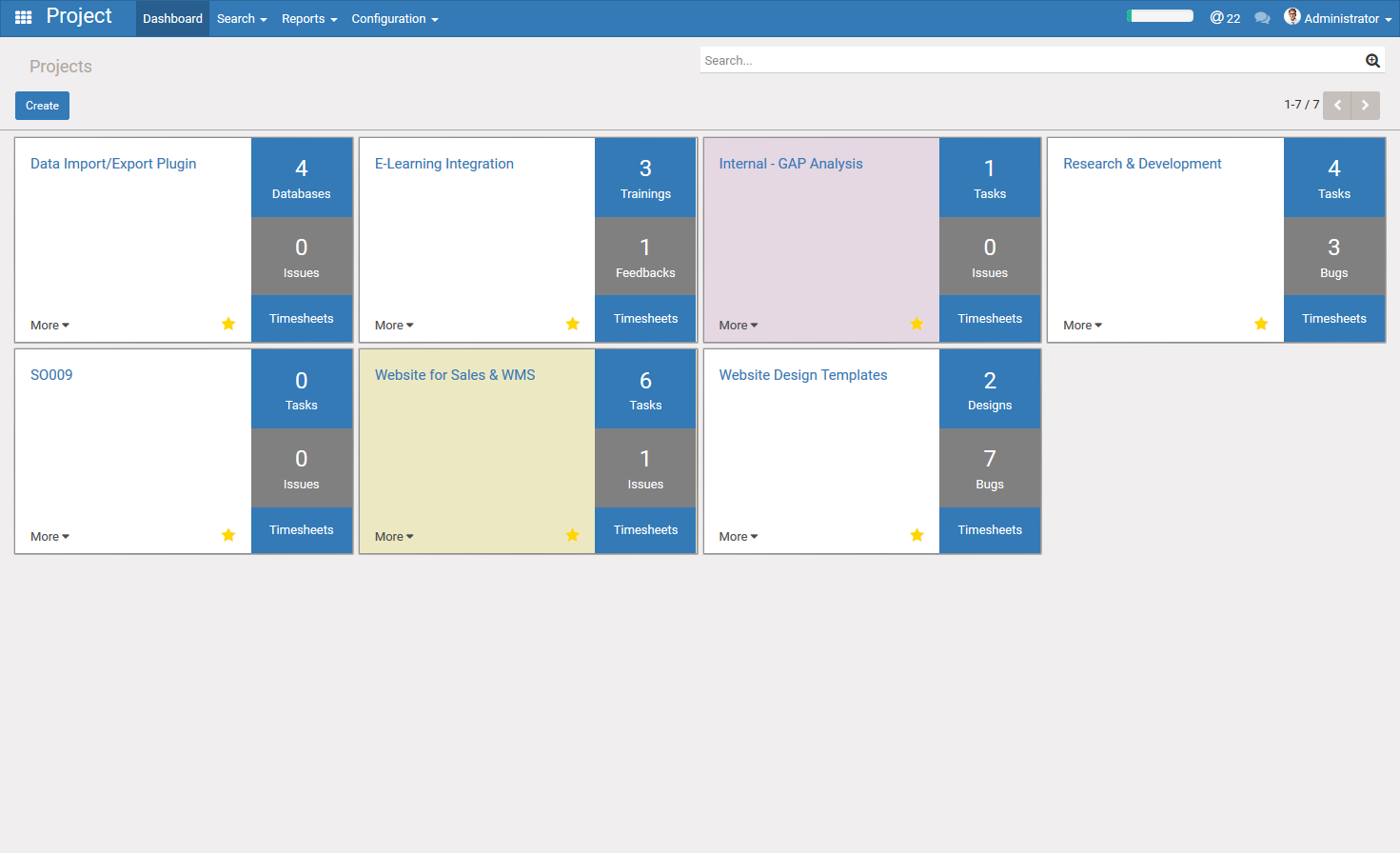Open the Configuration dropdown menu
1400x853 pixels.
[394, 19]
